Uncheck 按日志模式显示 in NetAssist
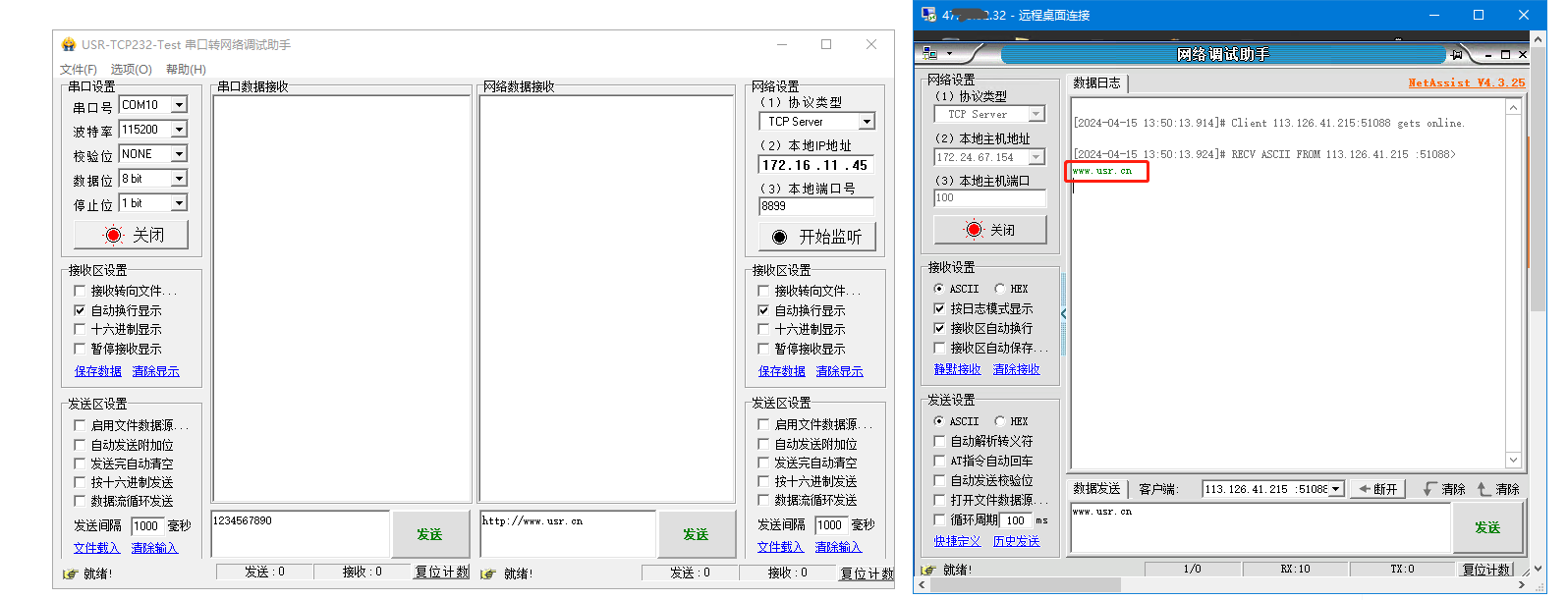 coord(939,308)
